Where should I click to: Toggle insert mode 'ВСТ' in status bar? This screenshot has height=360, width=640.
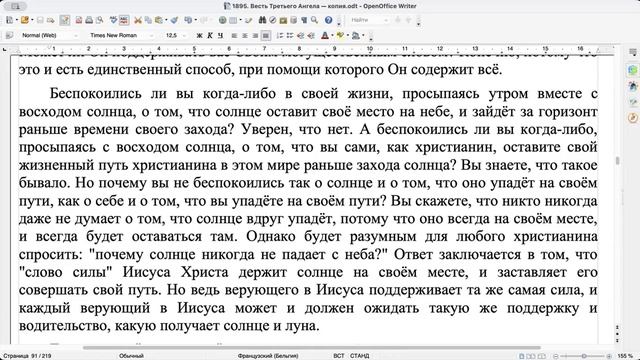point(338,356)
